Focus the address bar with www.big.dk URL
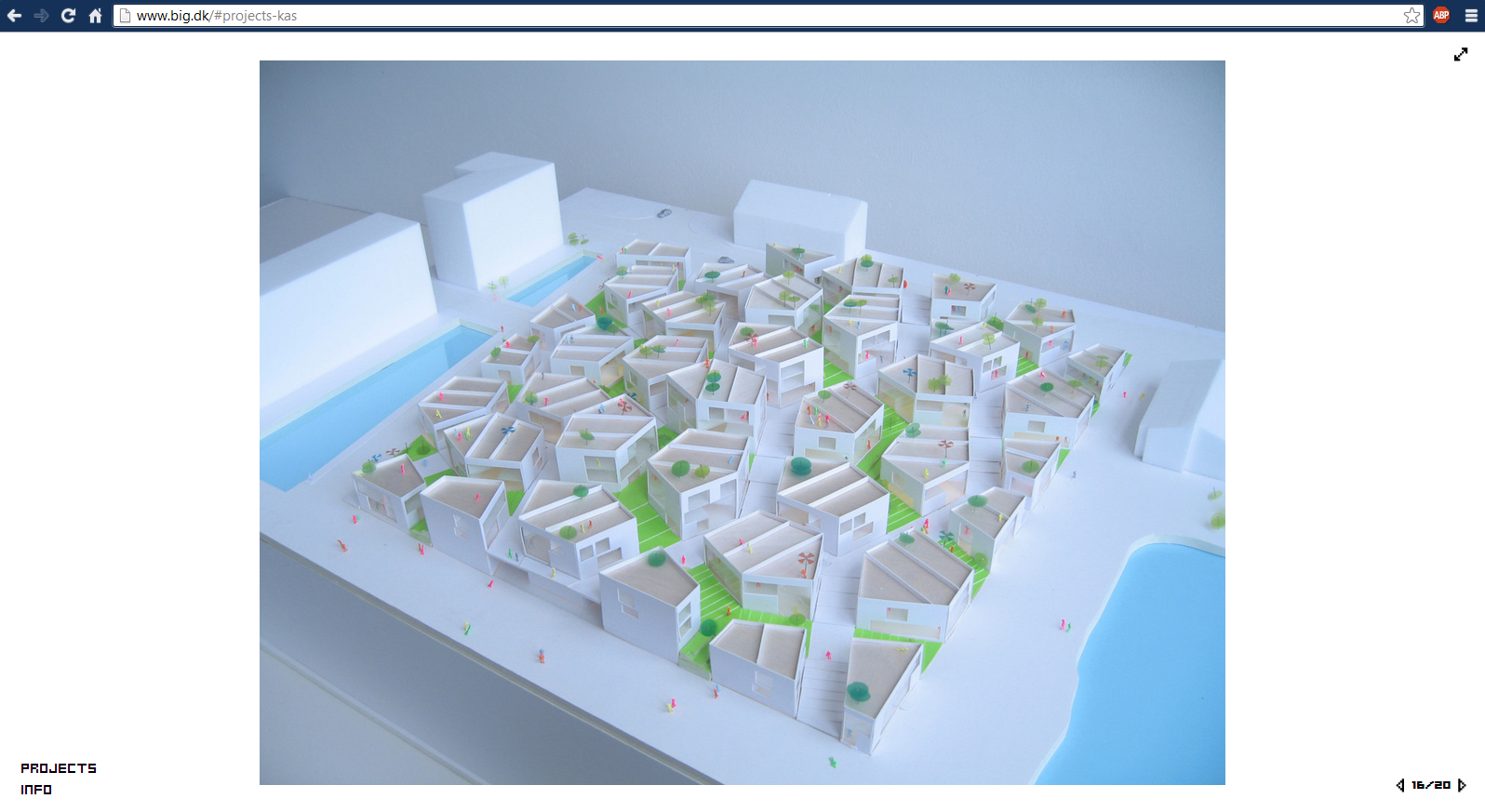The width and height of the screenshot is (1485, 812). click(x=768, y=16)
